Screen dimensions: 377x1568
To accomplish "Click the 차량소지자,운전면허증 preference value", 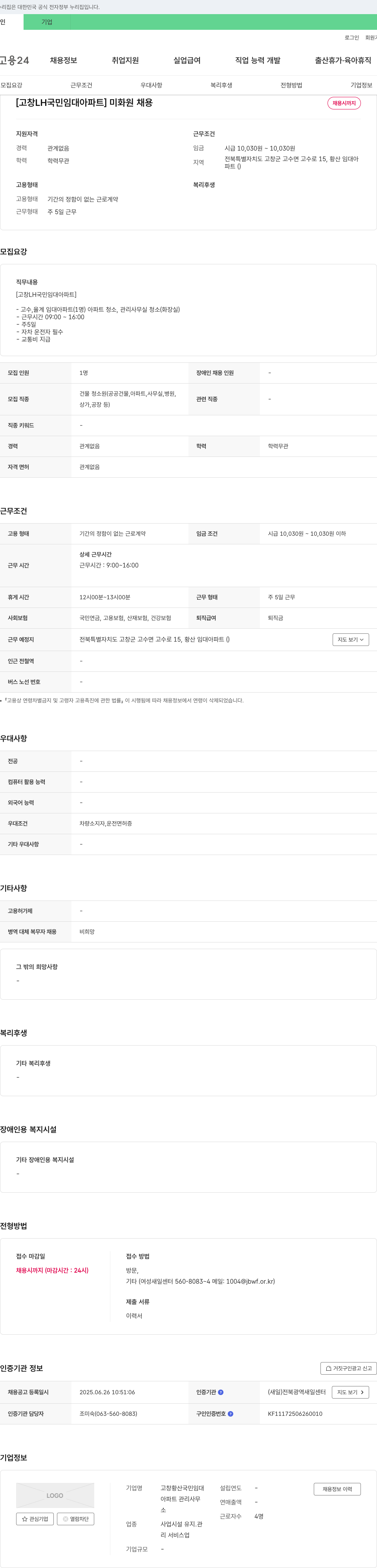I will pyautogui.click(x=105, y=824).
